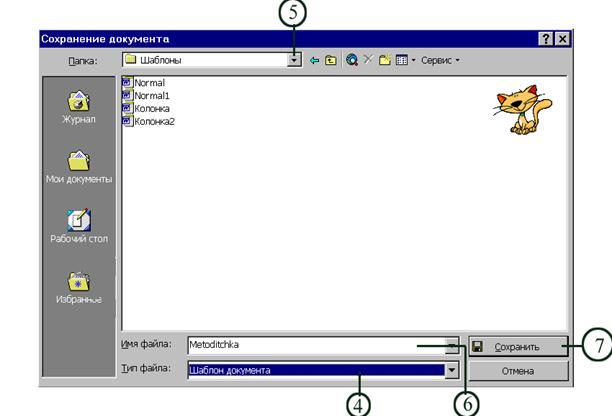Click the Normal file's document icon
The height and width of the screenshot is (416, 612).
click(127, 82)
